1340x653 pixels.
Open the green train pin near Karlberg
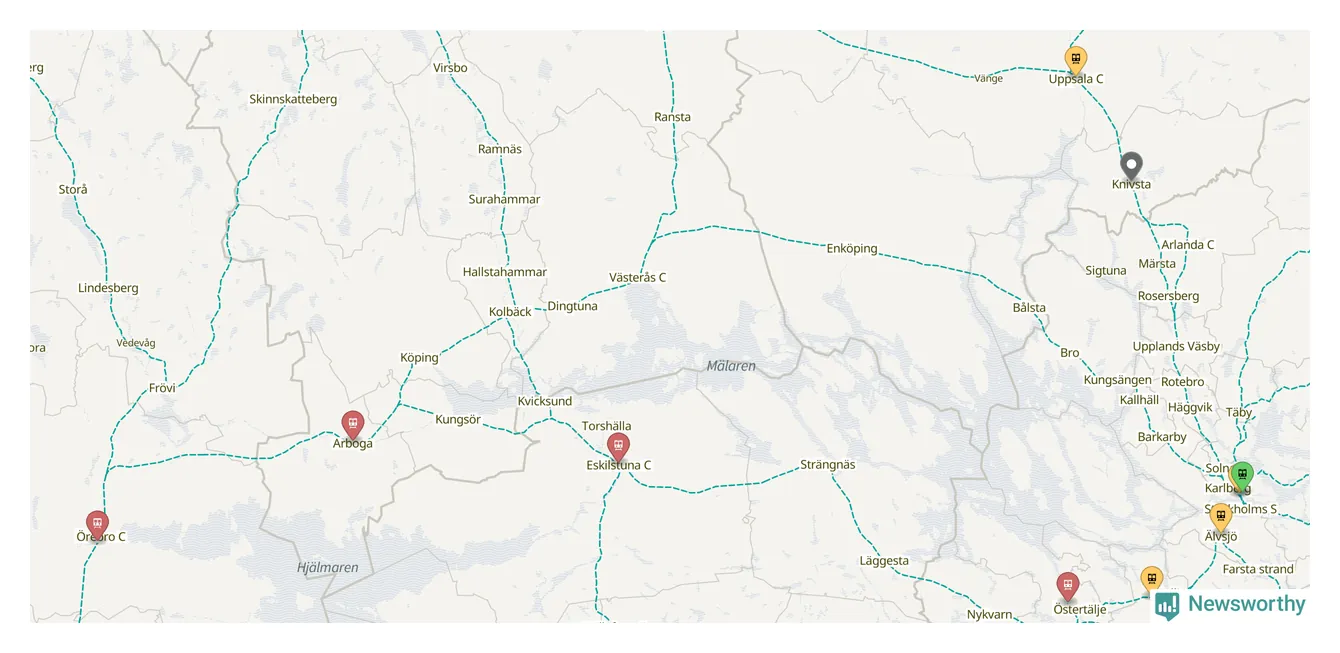pyautogui.click(x=1241, y=477)
